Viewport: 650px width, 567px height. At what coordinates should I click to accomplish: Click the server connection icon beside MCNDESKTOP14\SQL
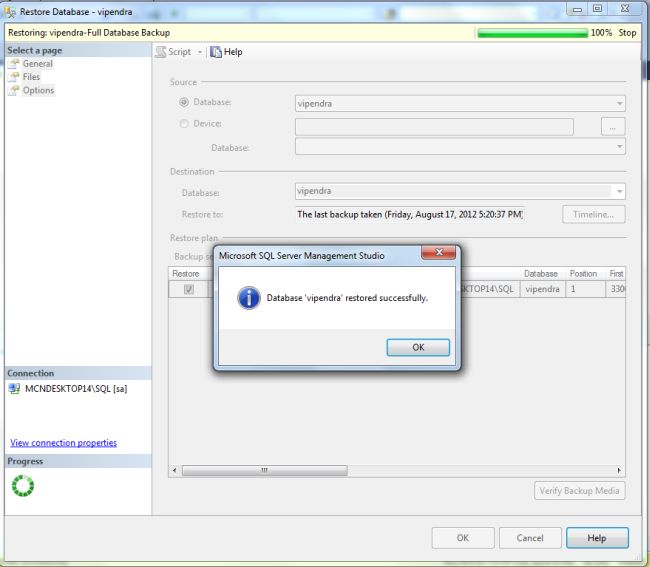coord(15,389)
